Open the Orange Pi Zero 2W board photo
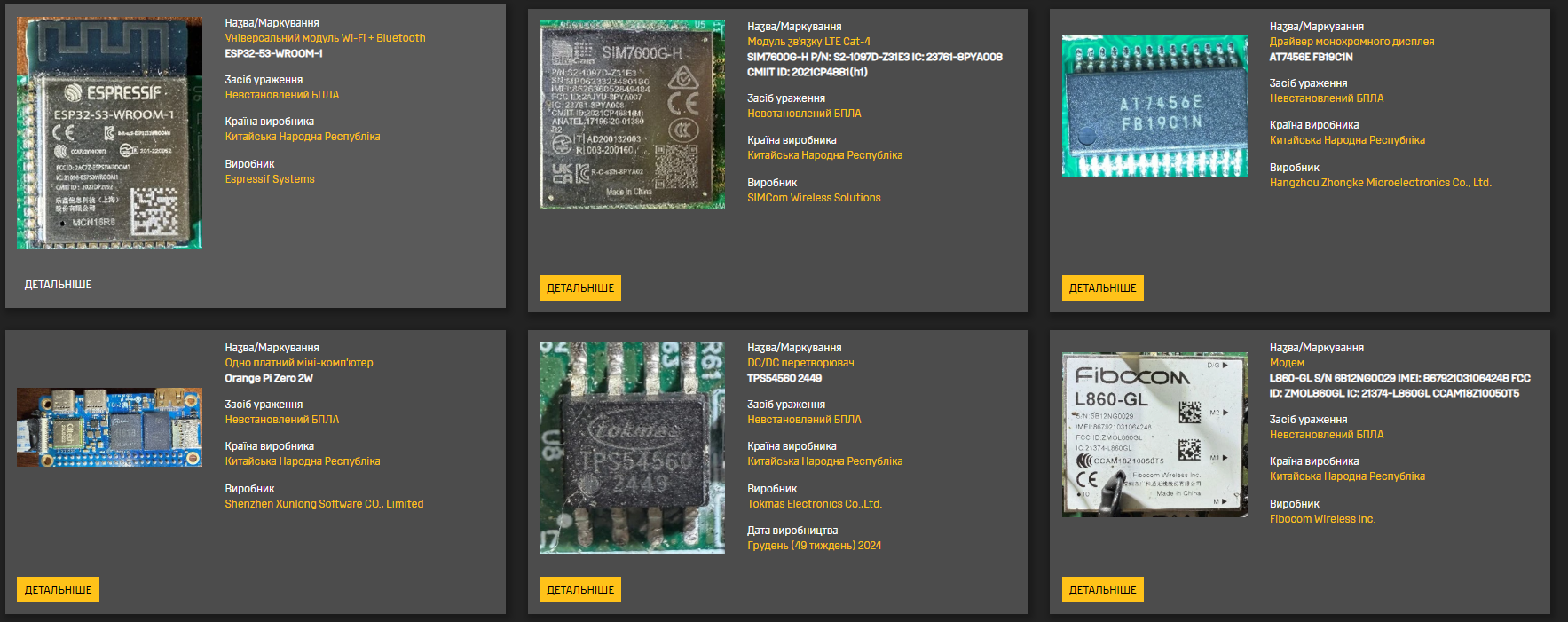 coord(109,427)
